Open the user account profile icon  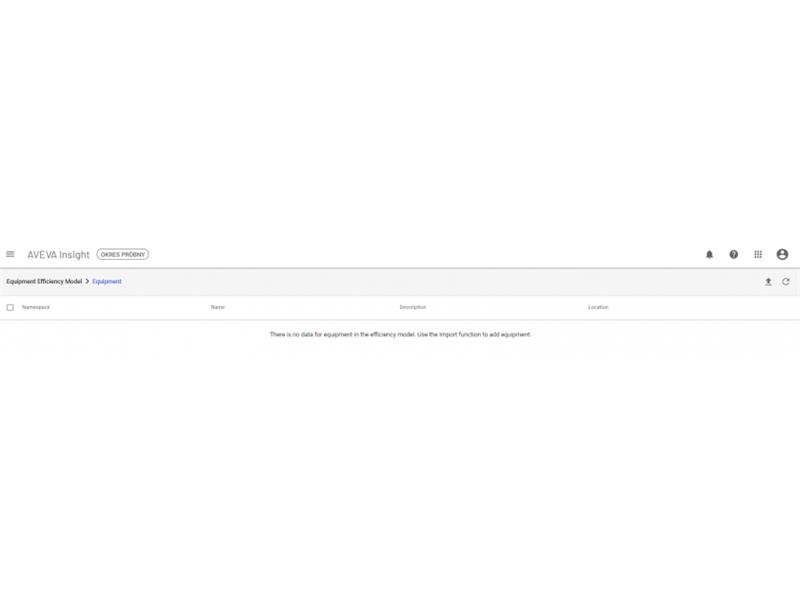pyautogui.click(x=782, y=254)
